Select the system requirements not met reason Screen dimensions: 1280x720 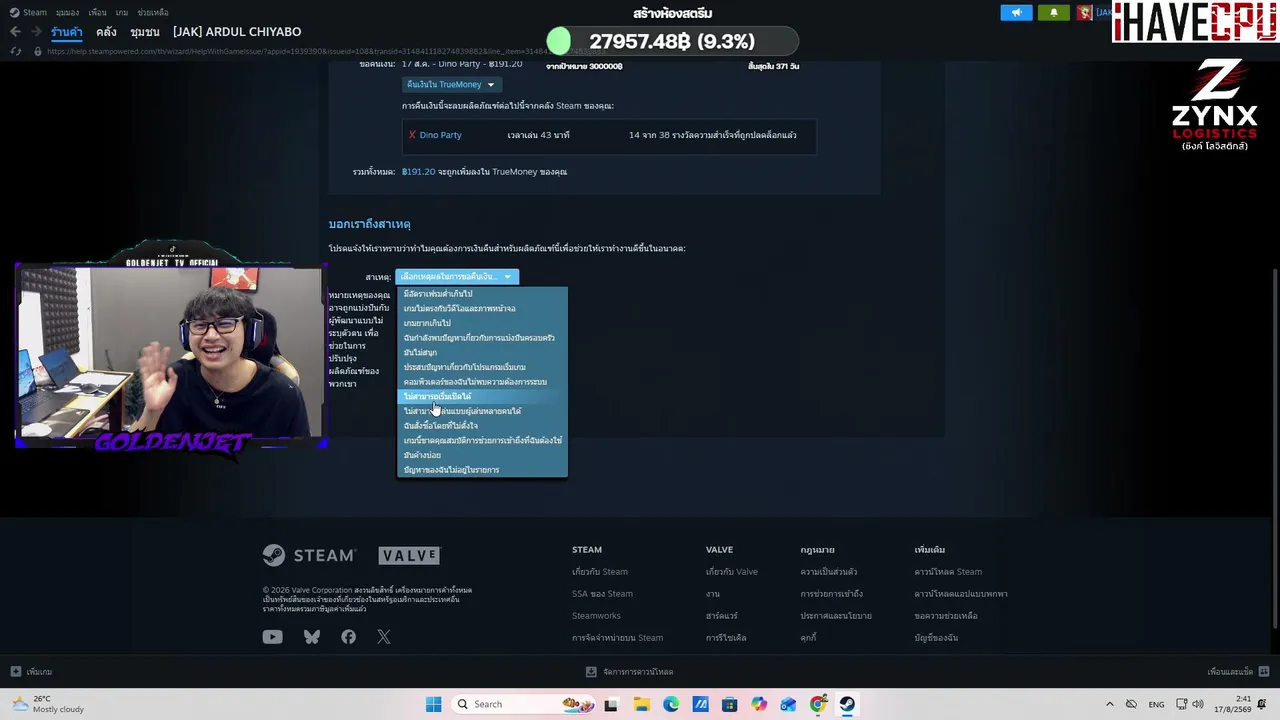[x=482, y=382]
